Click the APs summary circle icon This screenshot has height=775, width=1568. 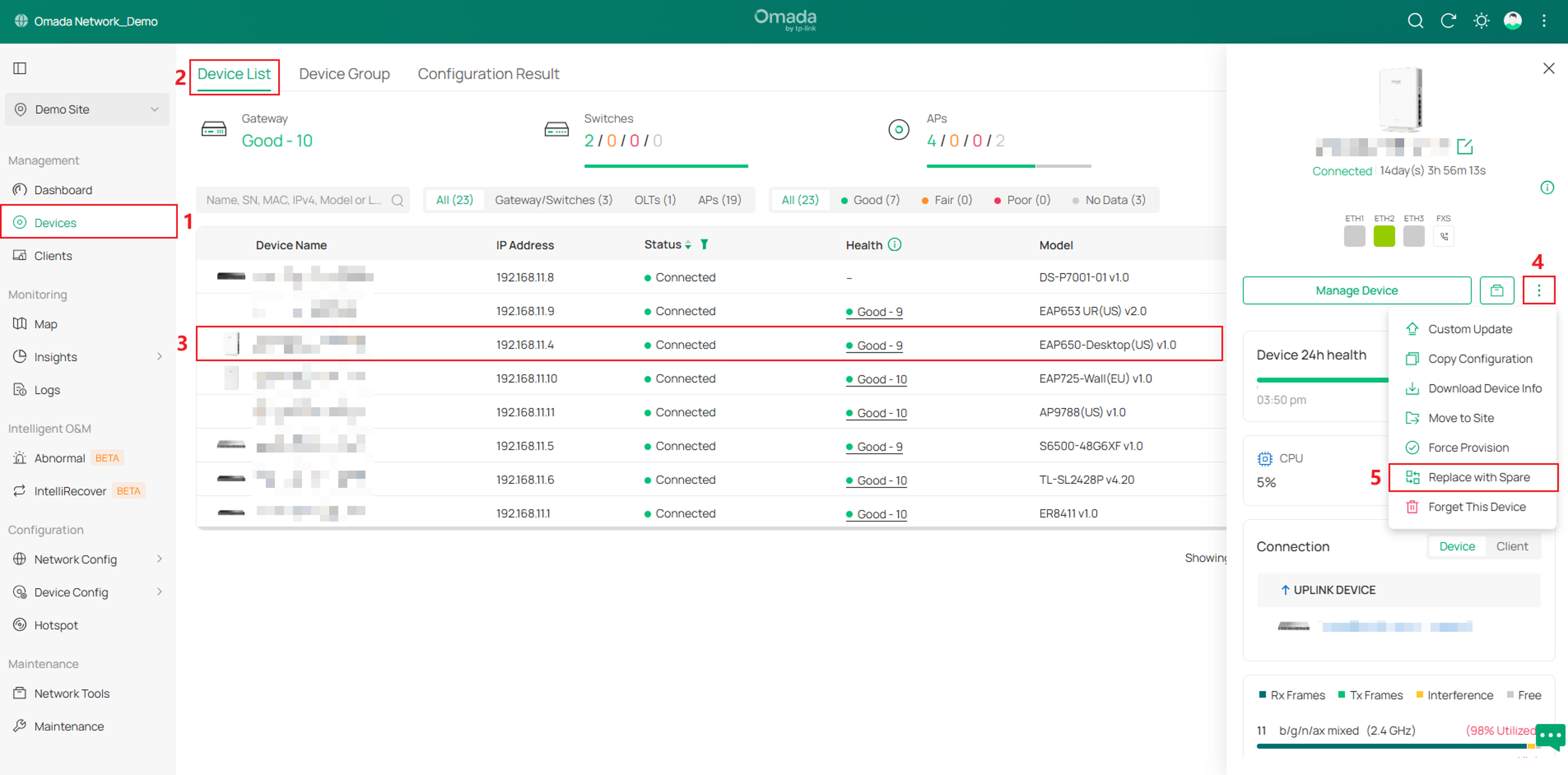click(x=899, y=130)
